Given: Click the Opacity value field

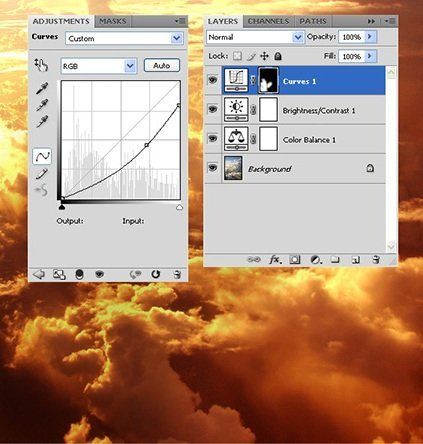Looking at the screenshot, I should coord(351,37).
